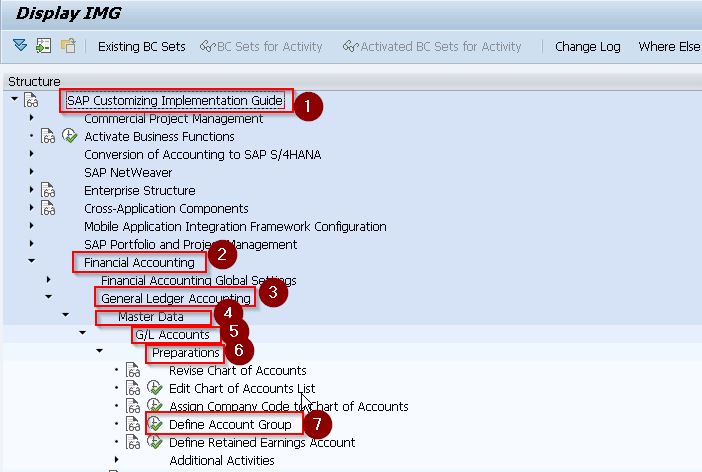Image resolution: width=702 pixels, height=472 pixels.
Task: Expand Cross-Application Components node
Action: (x=31, y=207)
